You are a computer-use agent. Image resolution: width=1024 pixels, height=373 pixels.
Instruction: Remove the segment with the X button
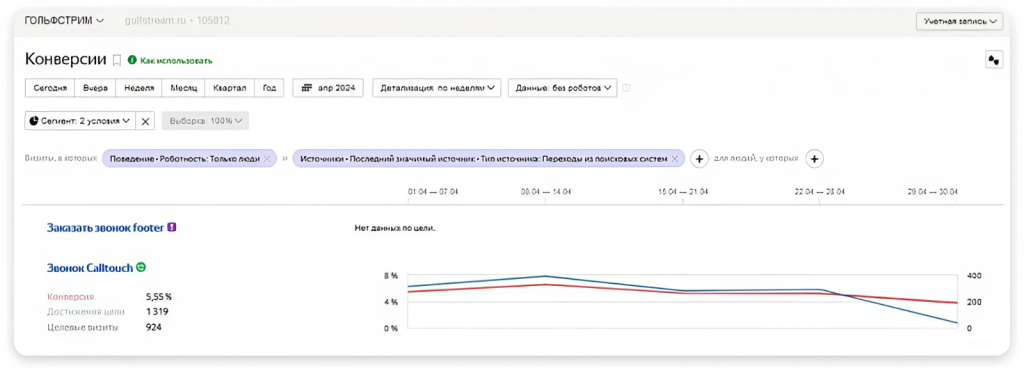[x=146, y=121]
